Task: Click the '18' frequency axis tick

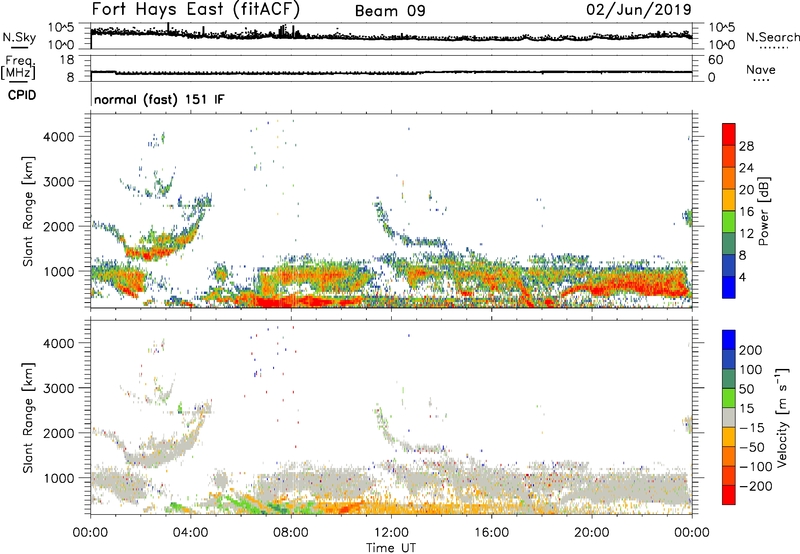Action: coord(67,60)
